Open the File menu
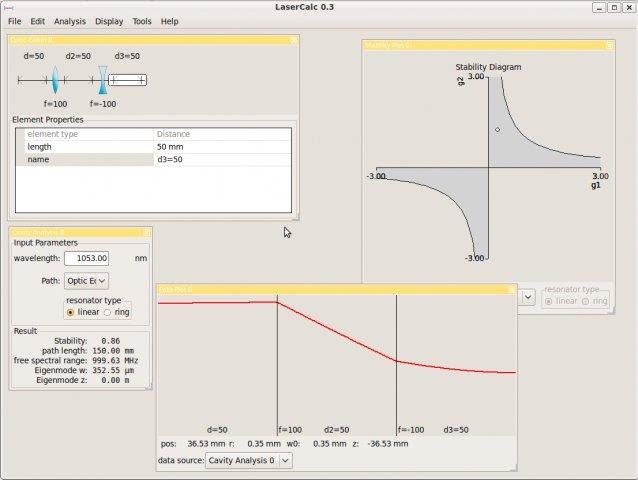Screen dimensions: 638x480 click(14, 21)
